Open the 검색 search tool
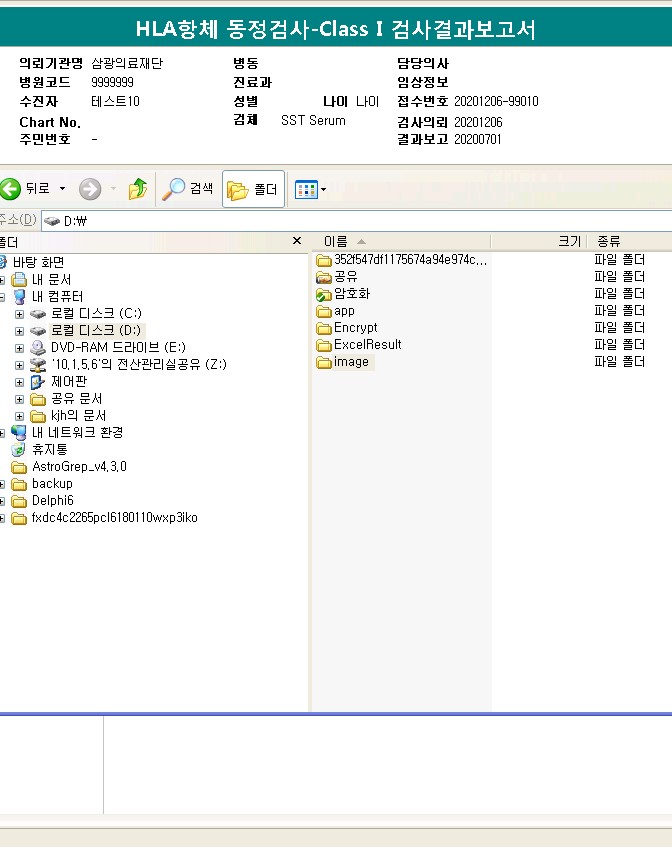Viewport: 672px width, 847px height. (188, 189)
